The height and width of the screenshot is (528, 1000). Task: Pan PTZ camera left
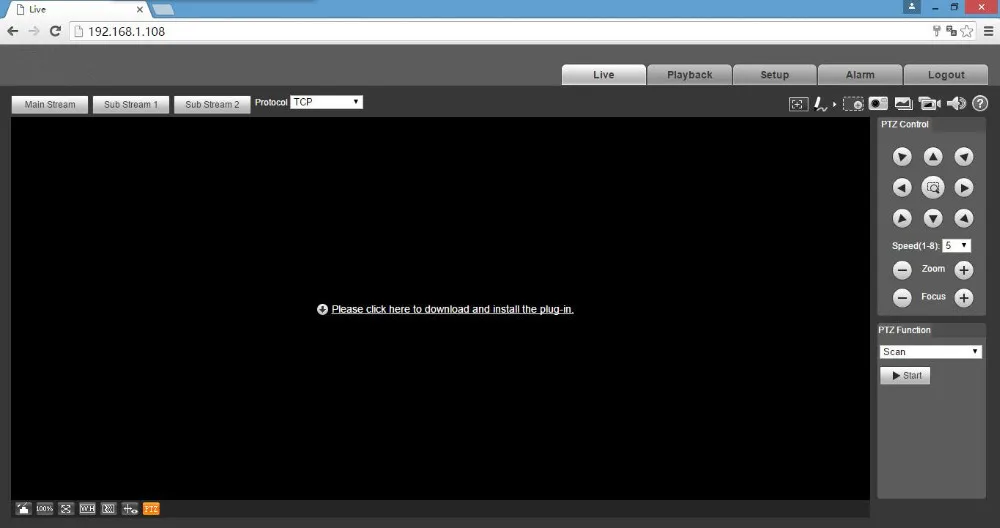pyautogui.click(x=902, y=187)
